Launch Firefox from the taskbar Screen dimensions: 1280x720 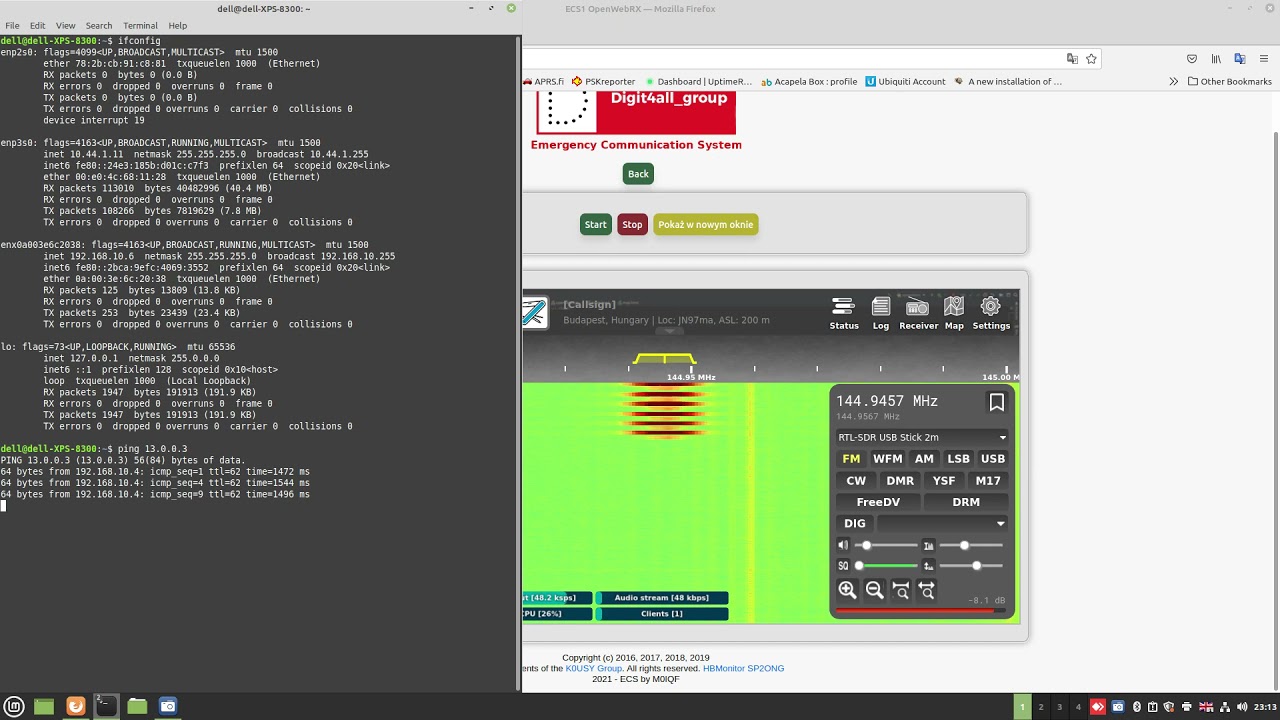pyautogui.click(x=75, y=706)
